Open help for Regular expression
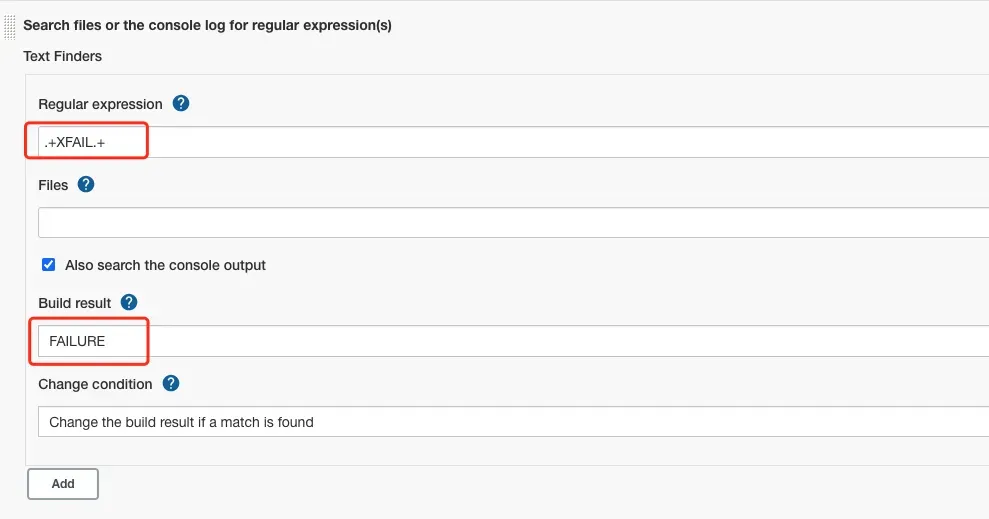This screenshot has height=519, width=989. 181,103
